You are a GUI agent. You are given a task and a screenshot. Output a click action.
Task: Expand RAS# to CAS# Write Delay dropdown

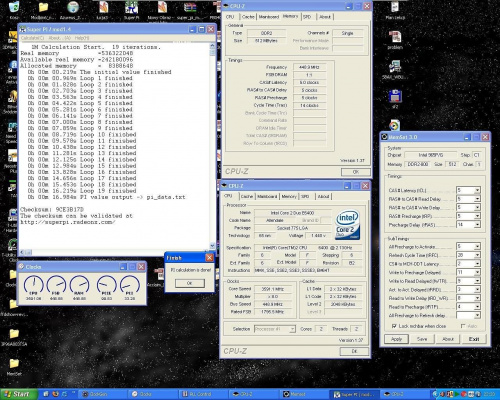(477, 207)
